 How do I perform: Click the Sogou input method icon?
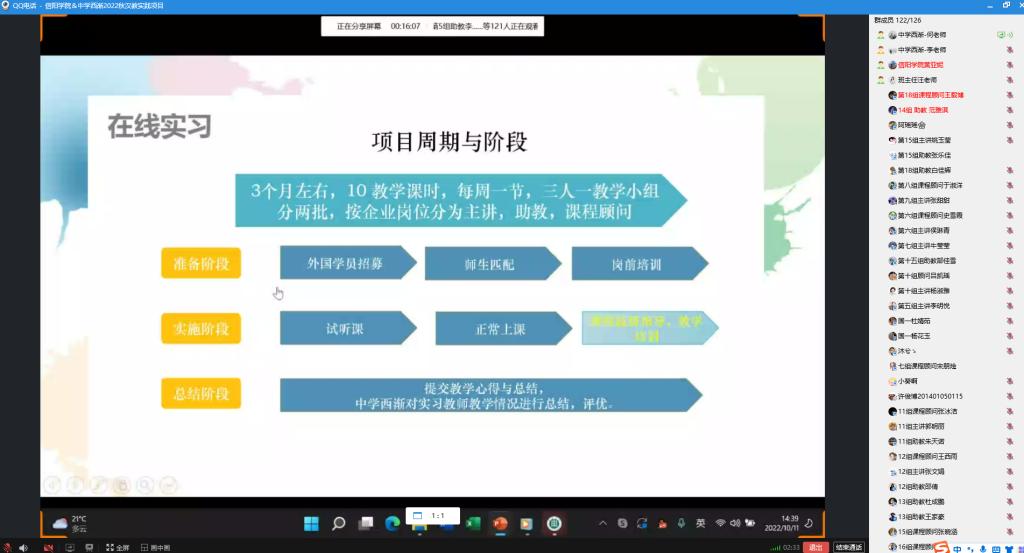click(941, 547)
